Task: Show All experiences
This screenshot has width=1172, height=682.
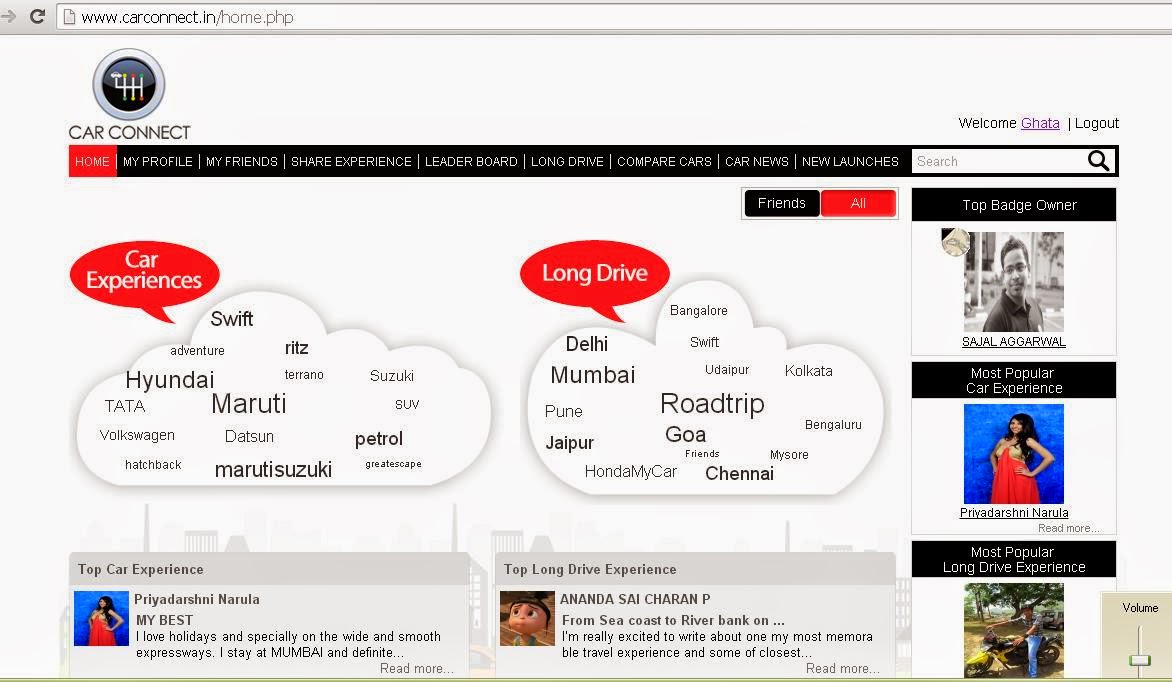Action: pyautogui.click(x=858, y=203)
